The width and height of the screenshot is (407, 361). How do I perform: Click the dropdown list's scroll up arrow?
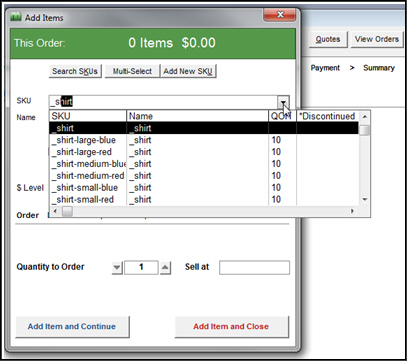point(365,117)
